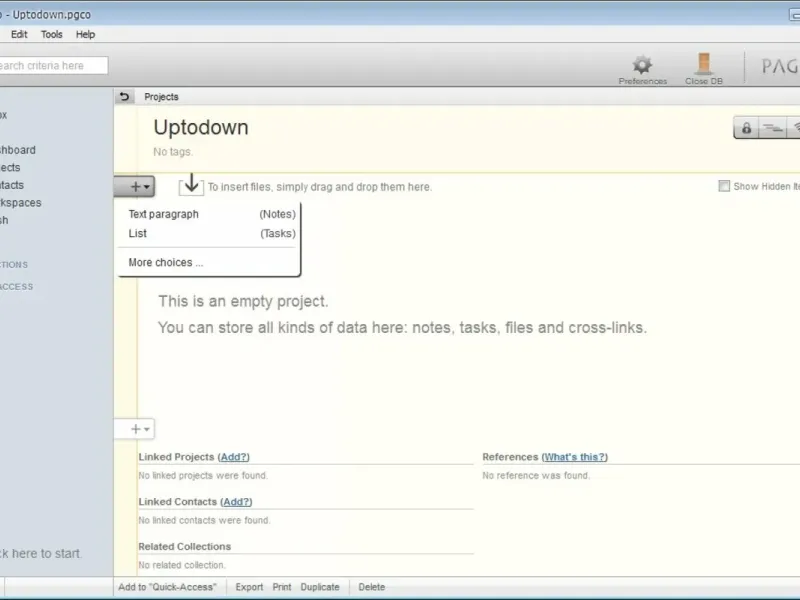Viewport: 800px width, 600px height.
Task: Select Dashboard in the sidebar
Action: (x=18, y=150)
